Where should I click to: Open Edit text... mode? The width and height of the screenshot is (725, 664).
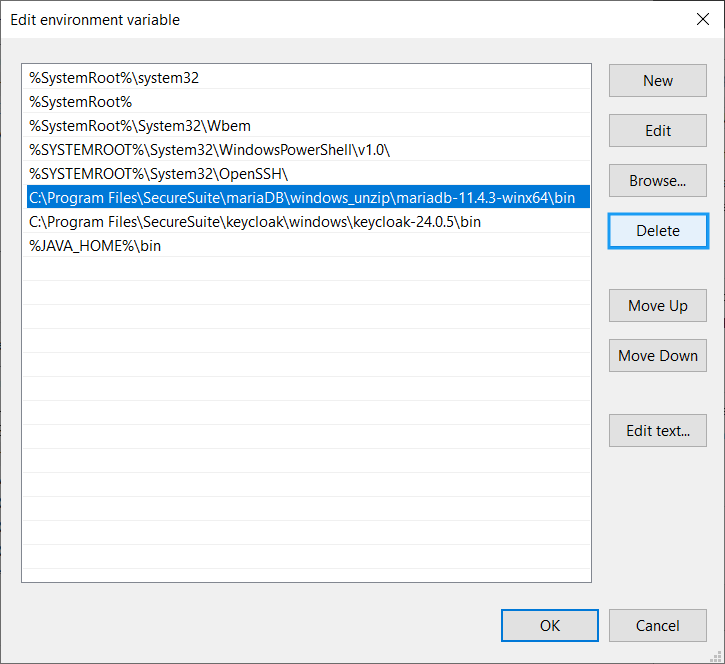[x=657, y=430]
